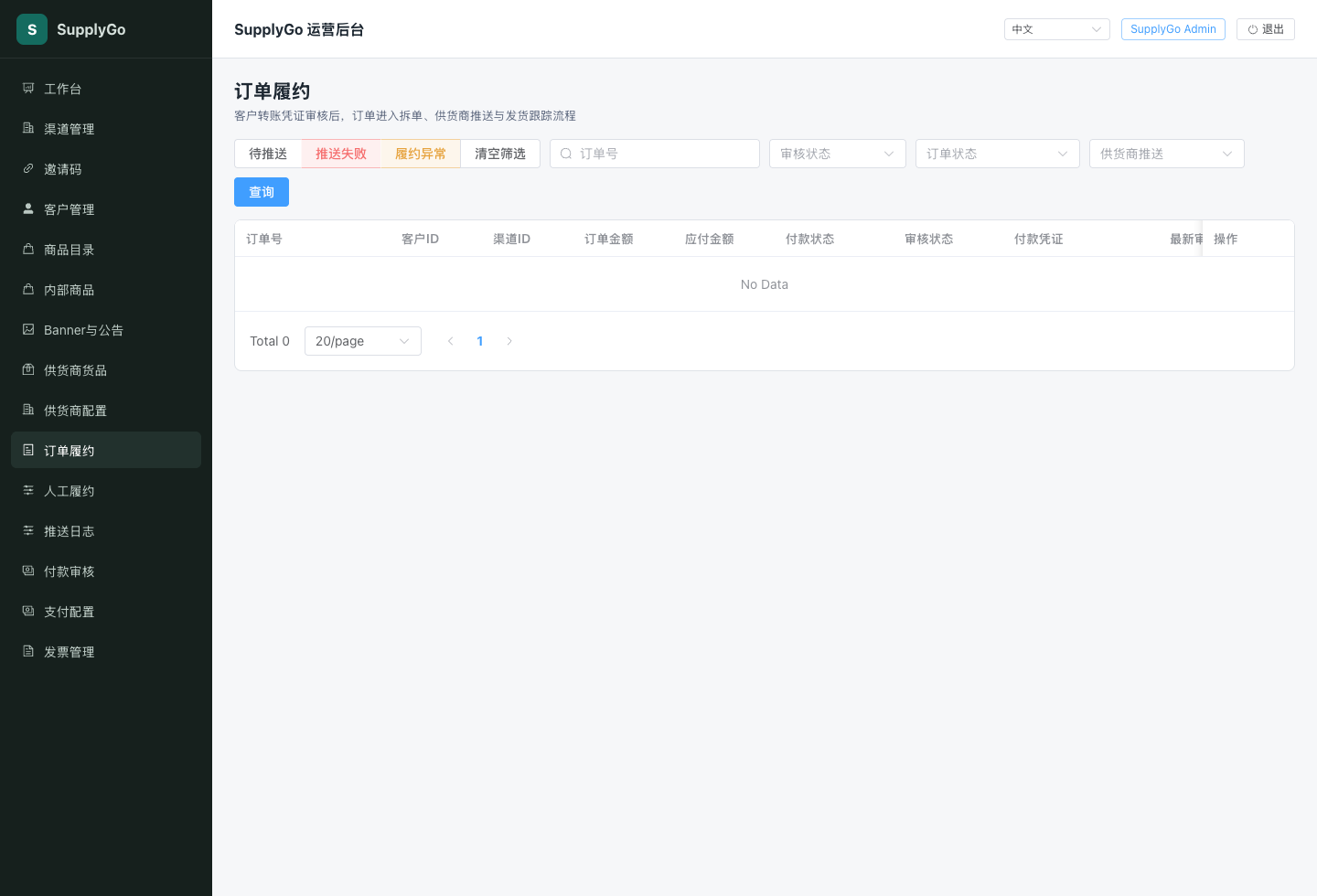This screenshot has height=896, width=1317.
Task: Filter by 推送失败 quick button
Action: (x=341, y=154)
